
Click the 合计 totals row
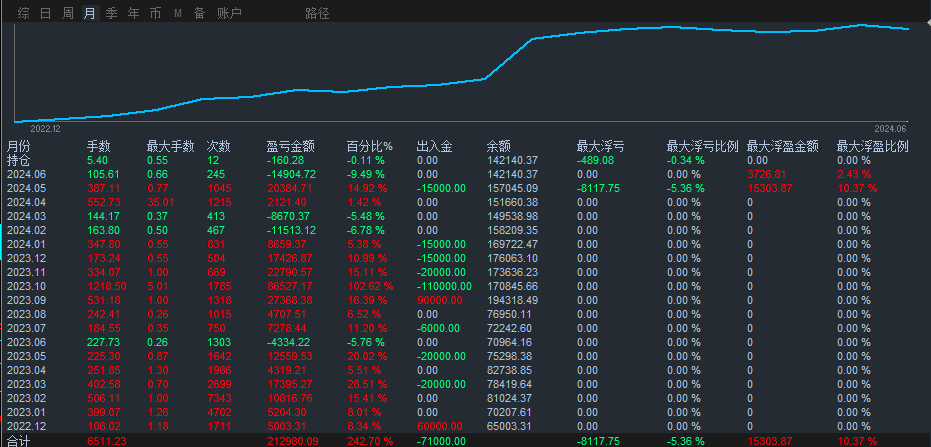coord(19,441)
